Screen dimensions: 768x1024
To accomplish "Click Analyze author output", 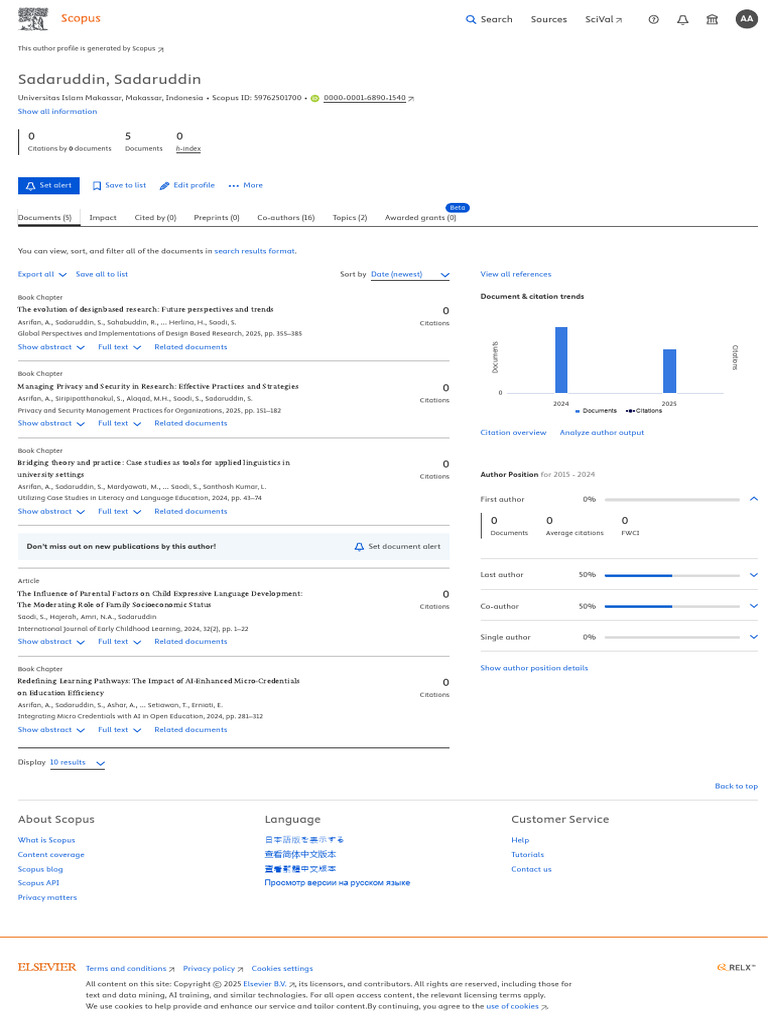I will tap(601, 433).
